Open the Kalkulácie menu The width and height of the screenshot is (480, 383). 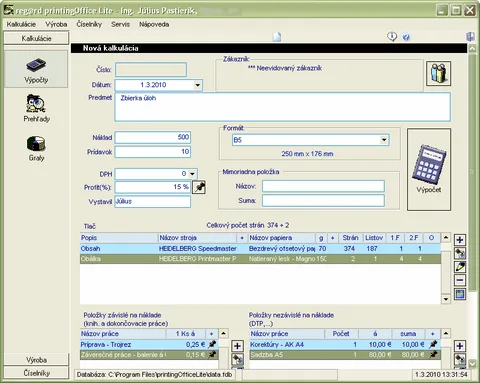point(21,24)
